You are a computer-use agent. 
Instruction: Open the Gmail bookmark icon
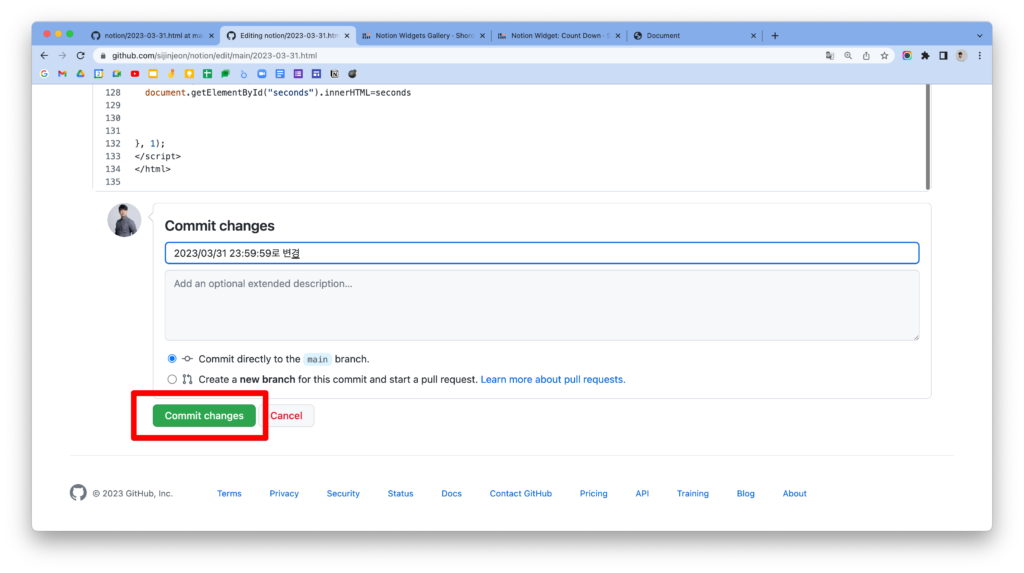click(x=62, y=74)
